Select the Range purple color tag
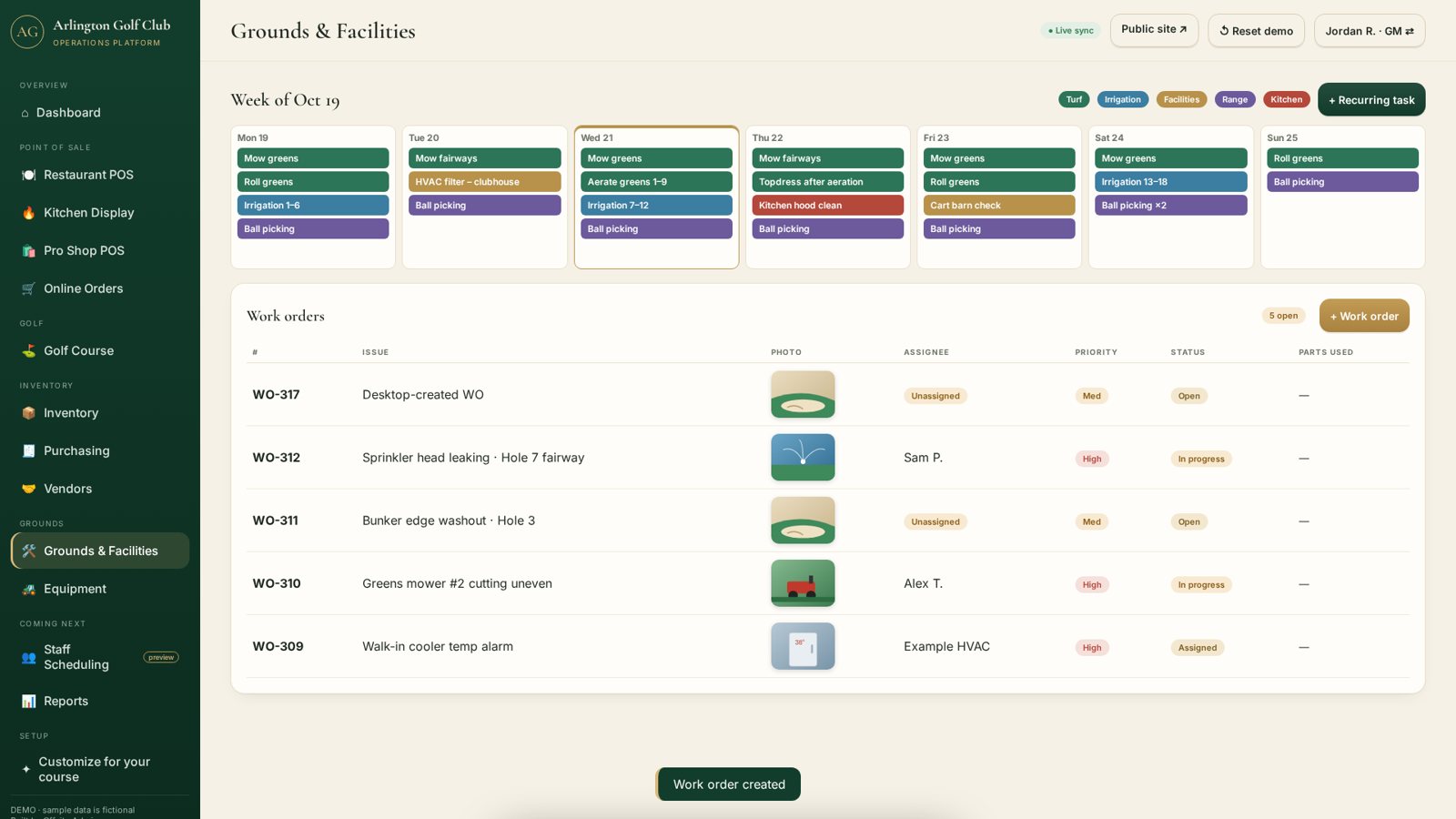The image size is (1456, 819). click(x=1234, y=99)
